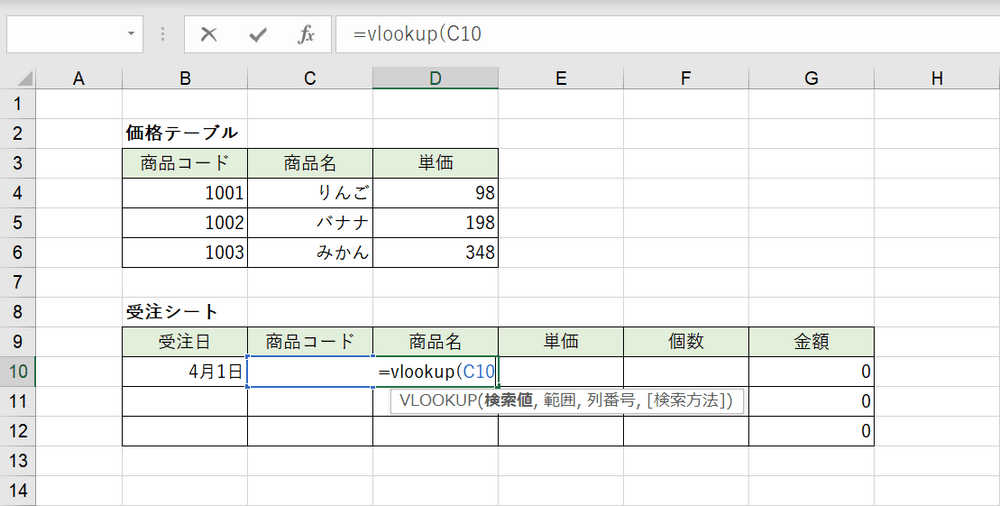Click in the formula bar text =vlookup(C10
This screenshot has width=1000, height=506.
[x=417, y=34]
